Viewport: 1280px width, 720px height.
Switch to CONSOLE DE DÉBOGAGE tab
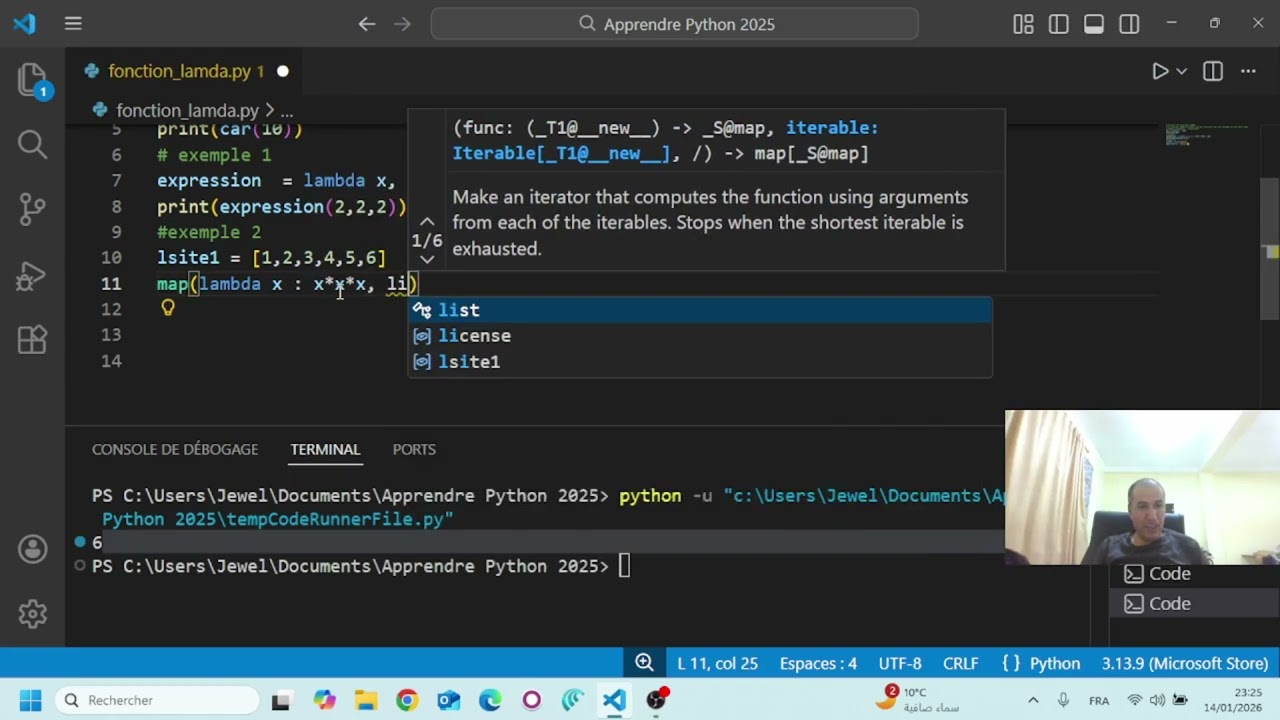175,450
